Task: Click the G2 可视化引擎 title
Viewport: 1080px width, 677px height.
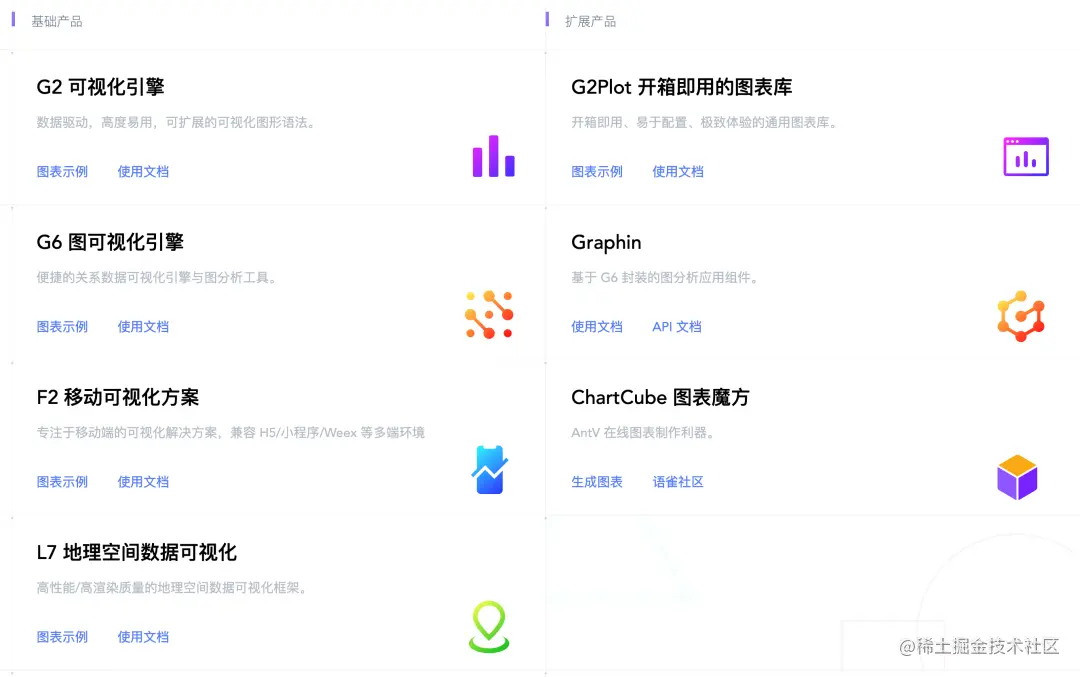Action: coord(101,87)
